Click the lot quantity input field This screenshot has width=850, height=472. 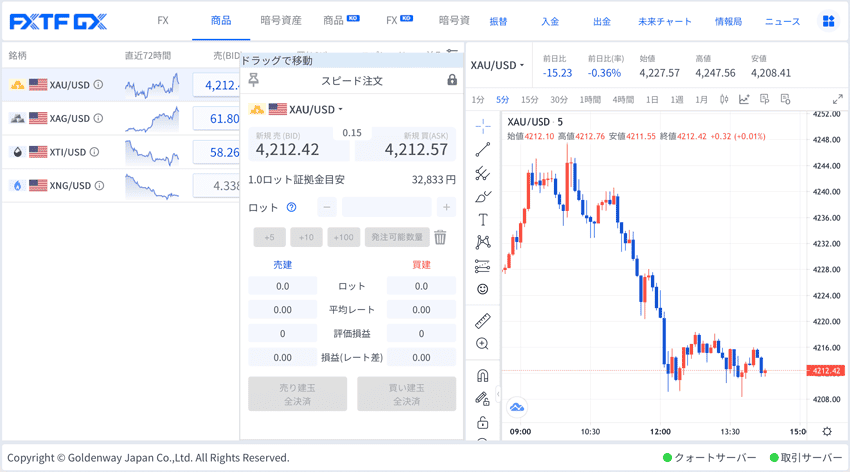pyautogui.click(x=386, y=207)
